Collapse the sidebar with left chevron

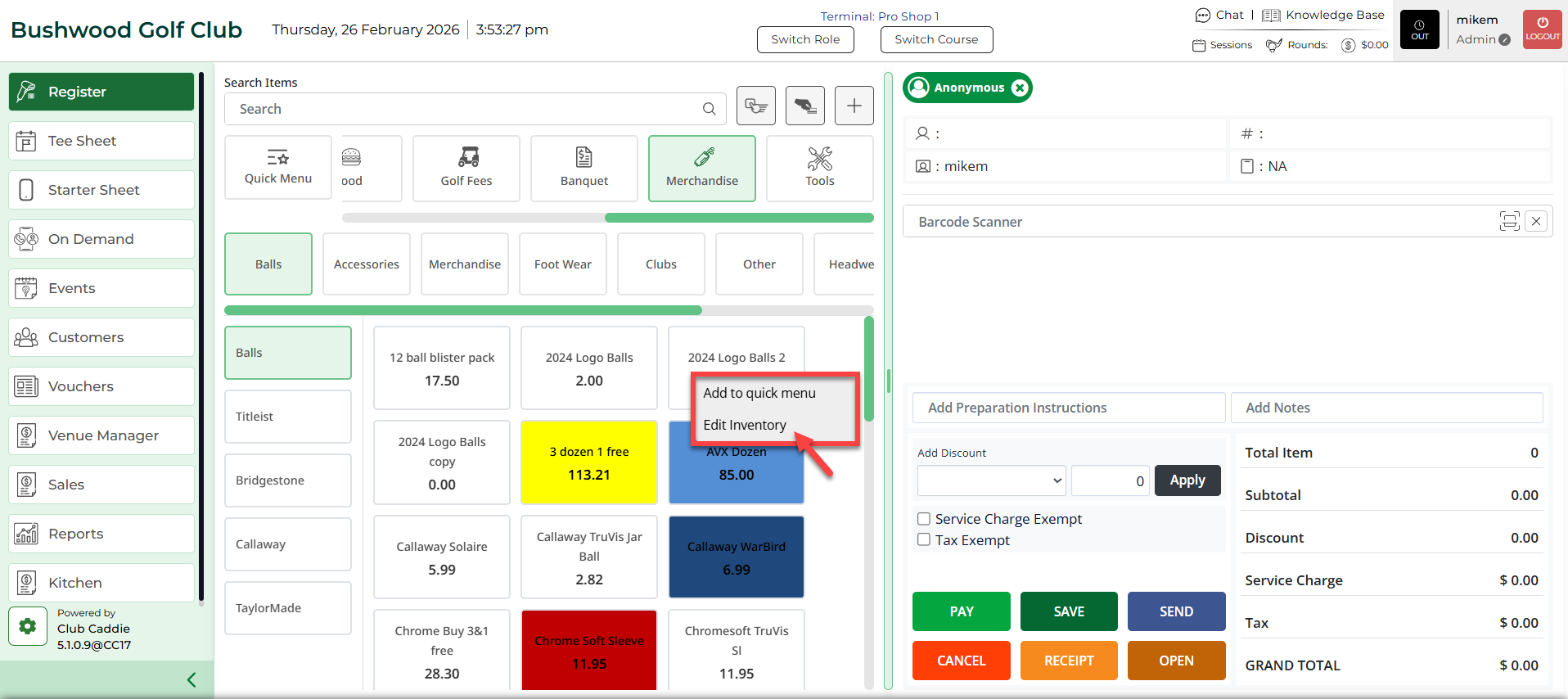[191, 679]
